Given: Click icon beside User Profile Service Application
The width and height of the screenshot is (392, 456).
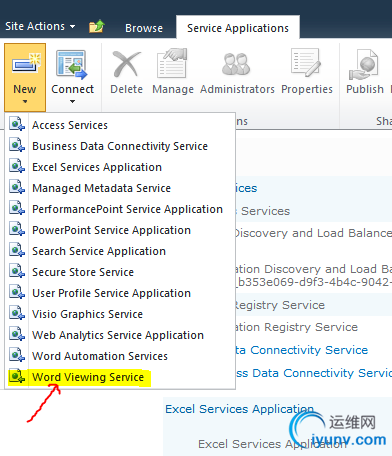Looking at the screenshot, I should [17, 292].
